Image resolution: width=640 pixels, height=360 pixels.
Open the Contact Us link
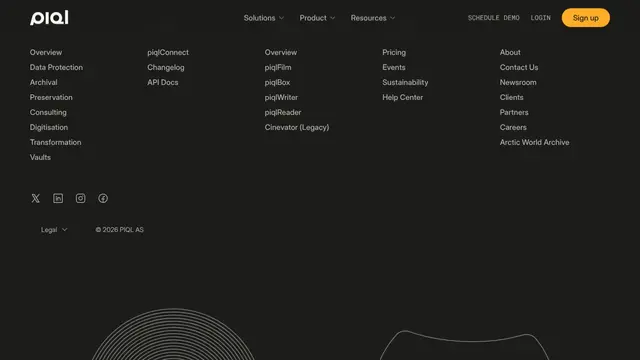(x=519, y=67)
